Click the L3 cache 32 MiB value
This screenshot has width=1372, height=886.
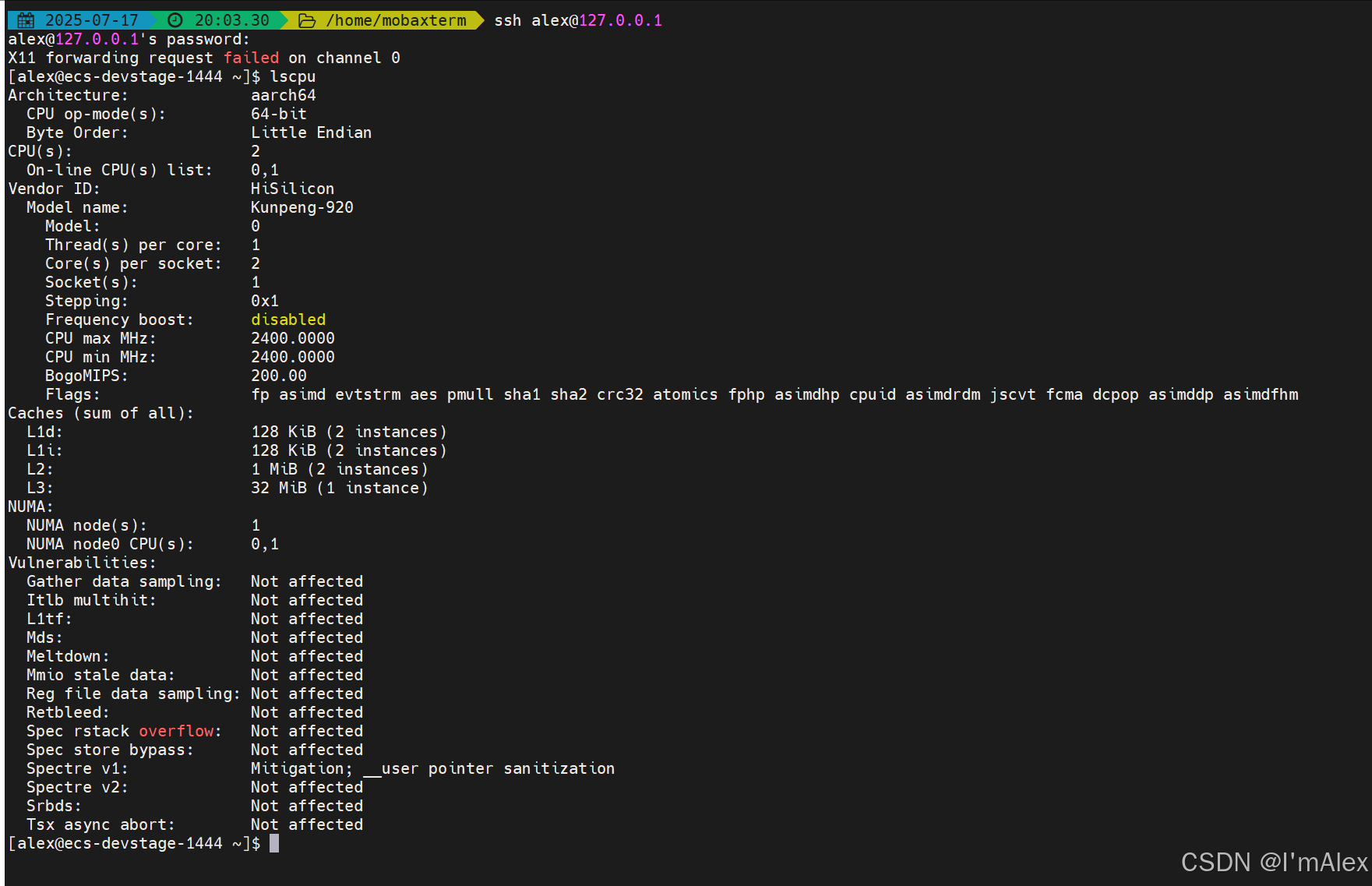tap(339, 488)
